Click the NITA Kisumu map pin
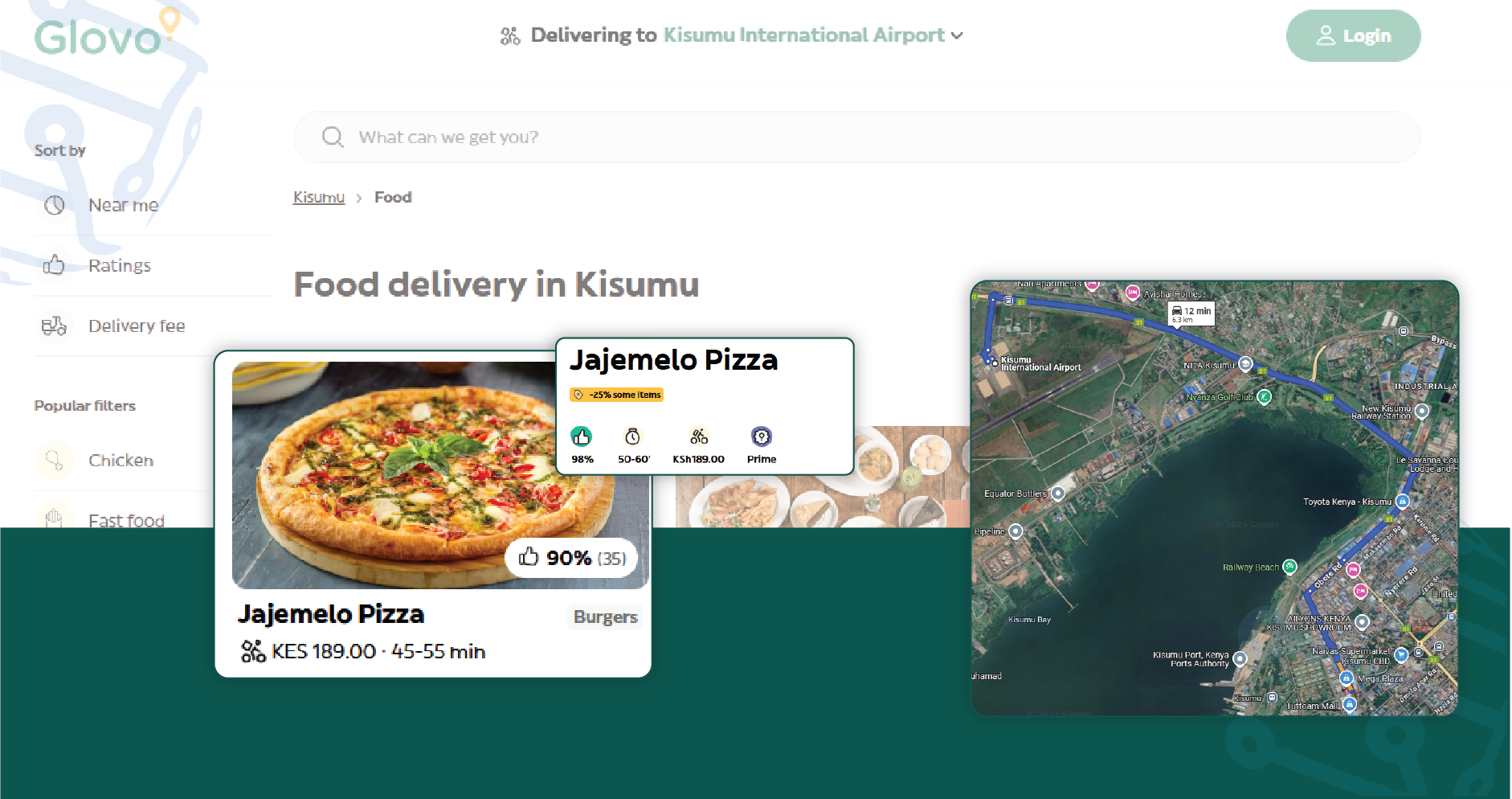Image resolution: width=1512 pixels, height=799 pixels. (x=1246, y=364)
